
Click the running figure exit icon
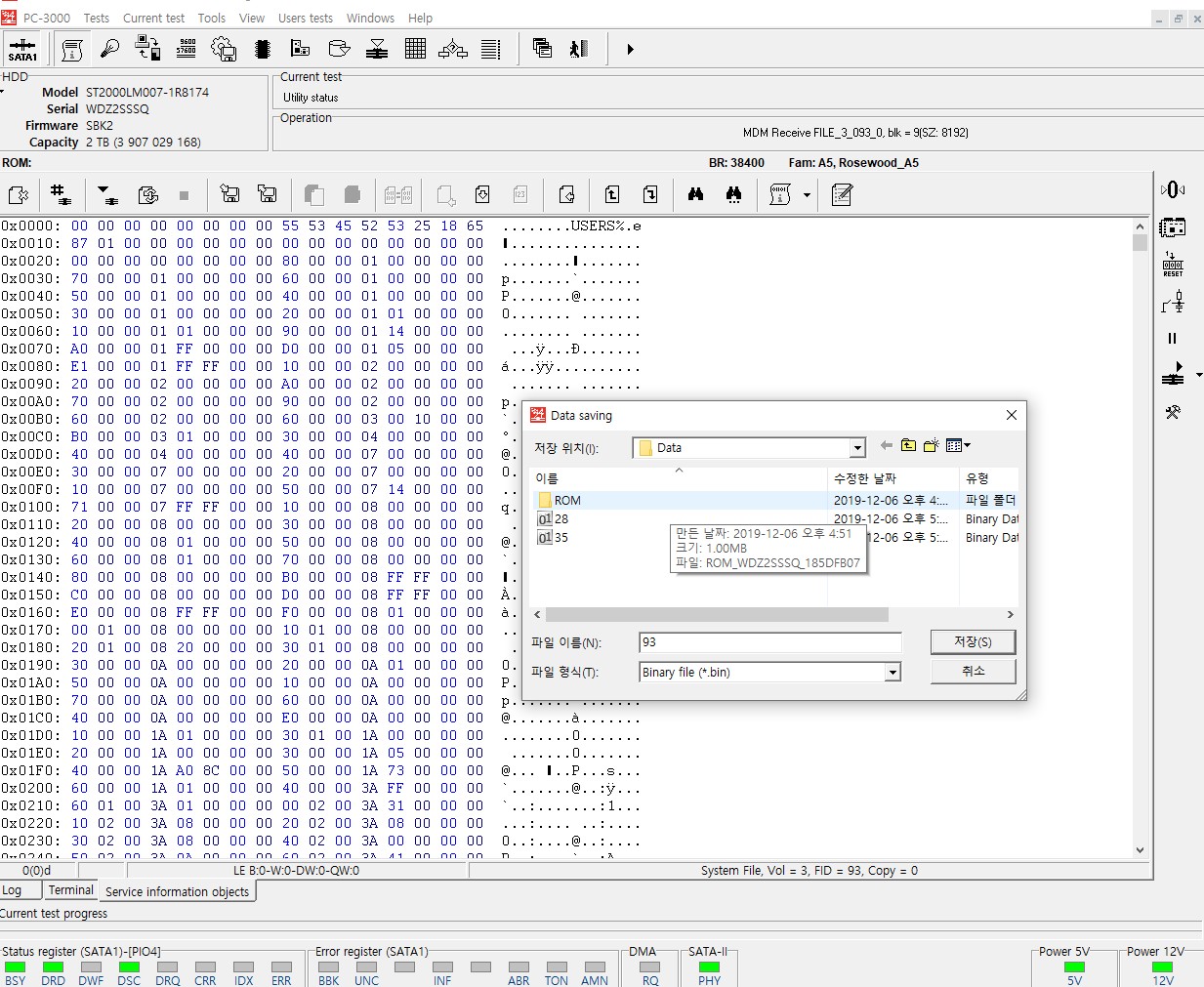[x=579, y=49]
